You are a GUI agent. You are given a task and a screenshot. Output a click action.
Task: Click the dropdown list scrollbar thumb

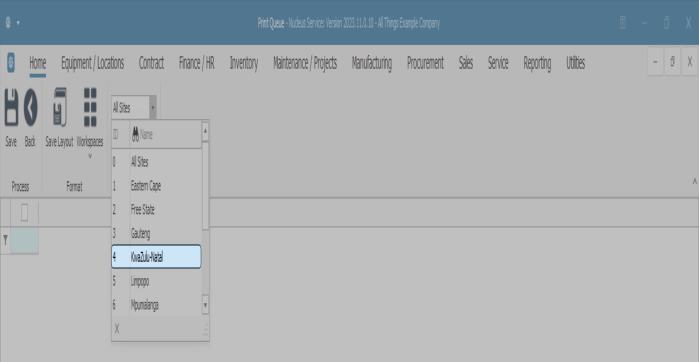(206, 186)
